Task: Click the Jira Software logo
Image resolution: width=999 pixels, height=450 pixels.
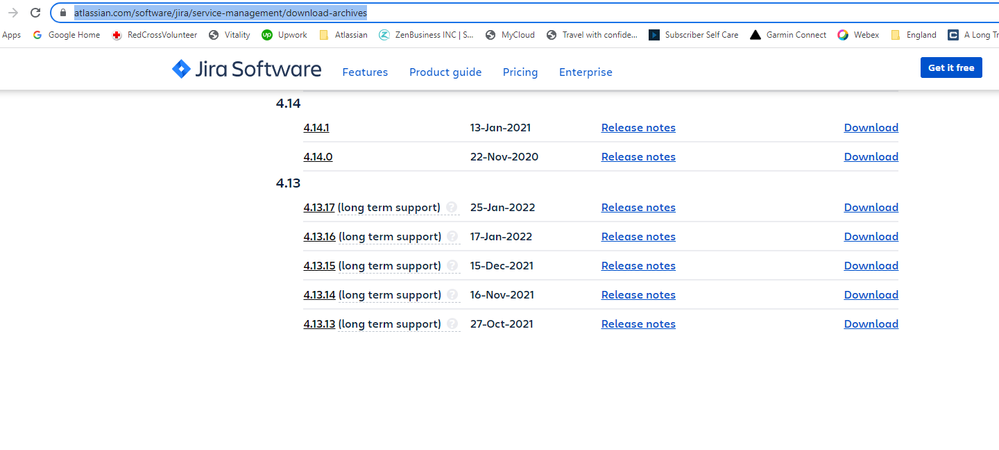Action: click(x=247, y=69)
